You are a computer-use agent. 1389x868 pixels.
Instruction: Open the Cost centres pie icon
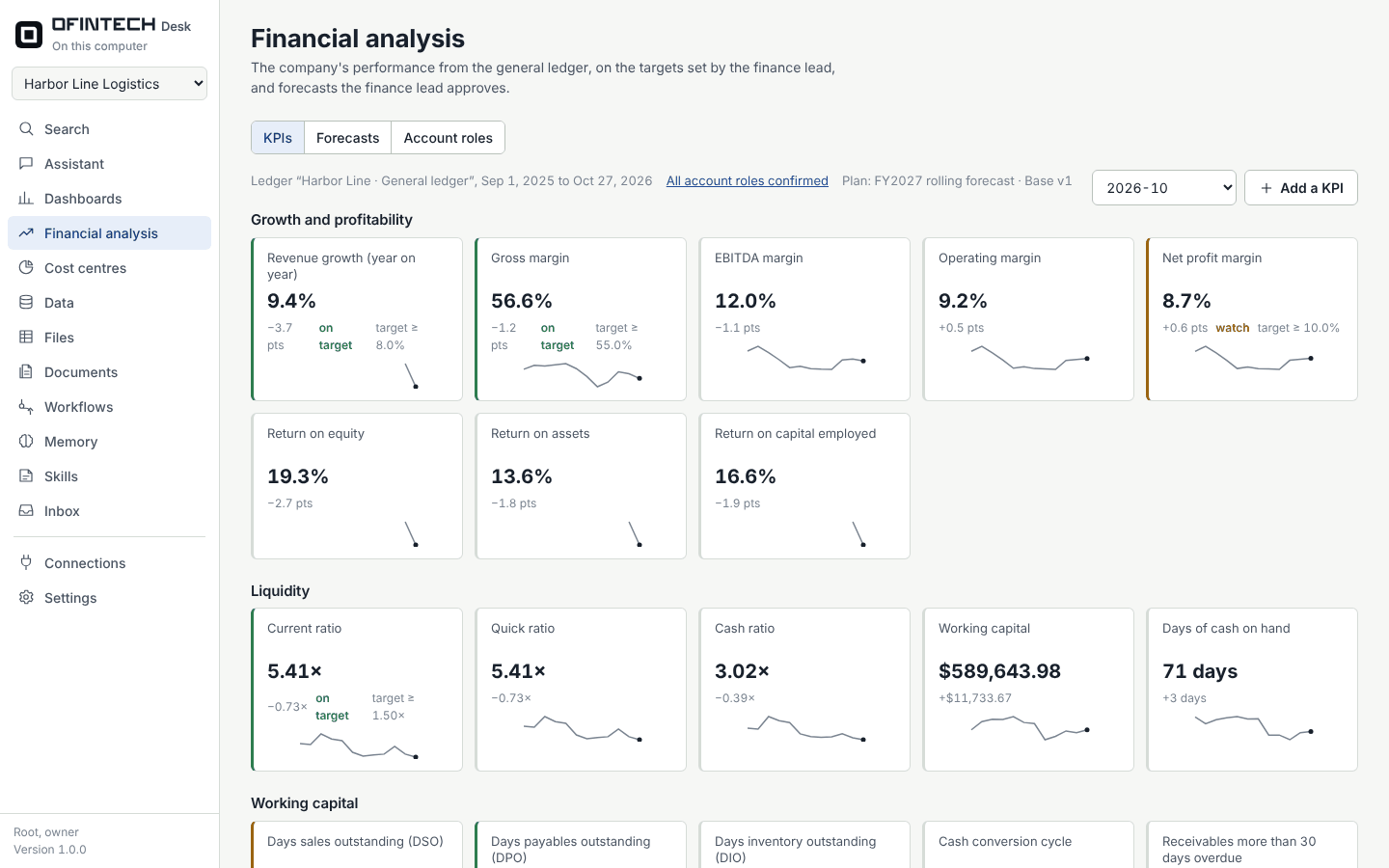coord(26,268)
